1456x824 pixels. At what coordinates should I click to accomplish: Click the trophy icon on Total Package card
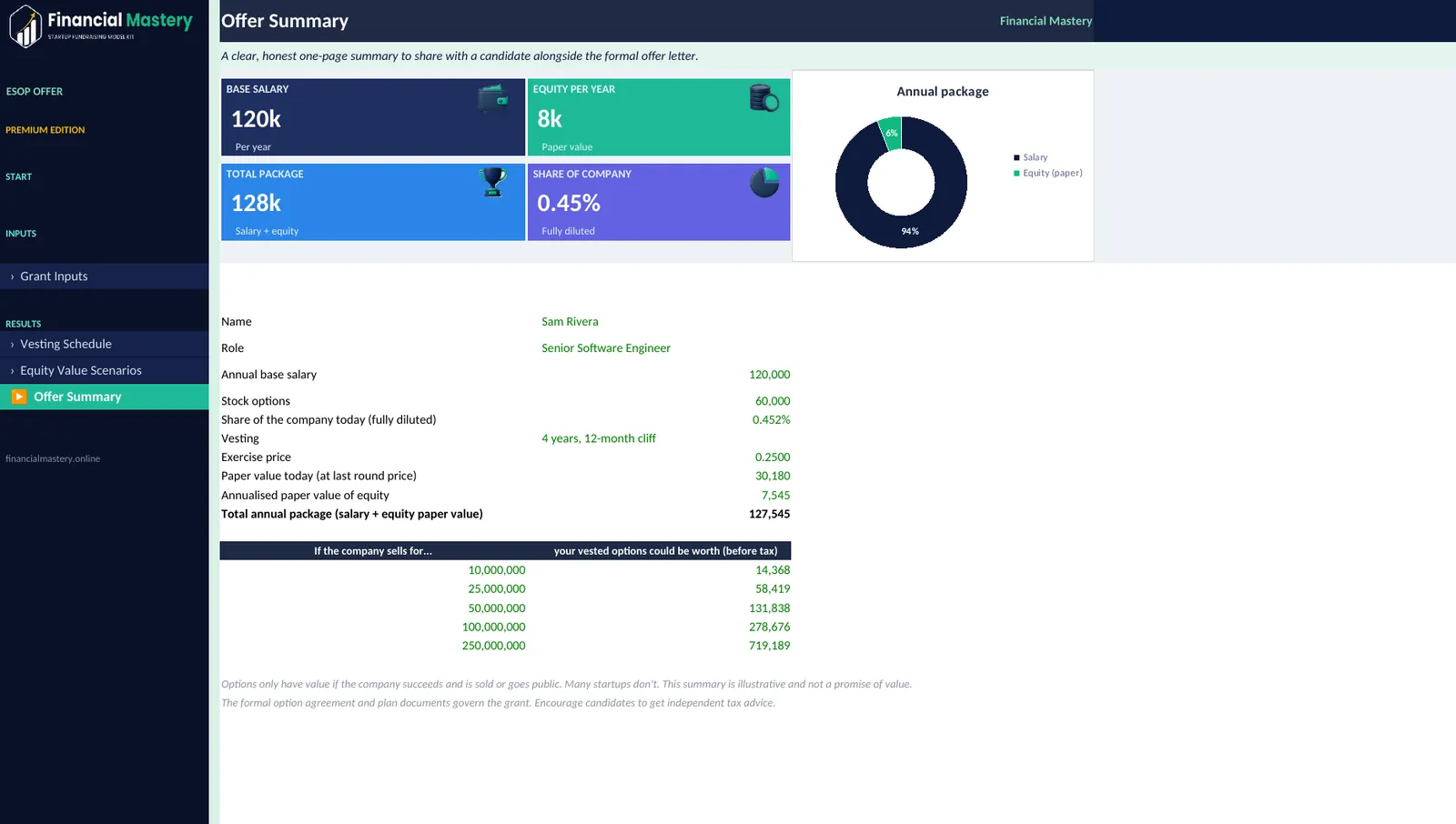[492, 182]
